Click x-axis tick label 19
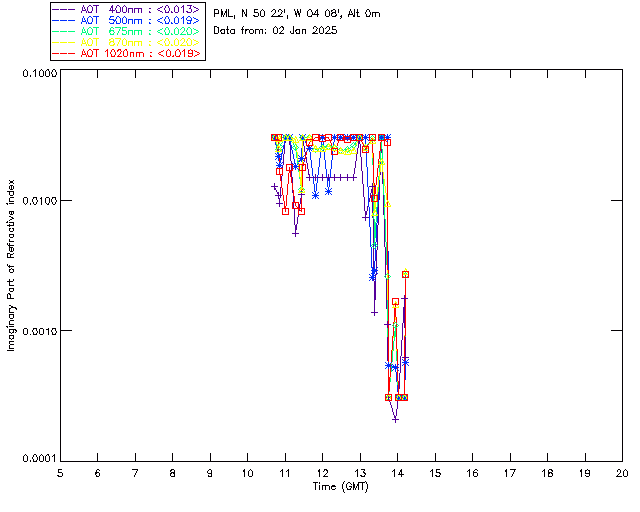The height and width of the screenshot is (512, 640). 585,473
